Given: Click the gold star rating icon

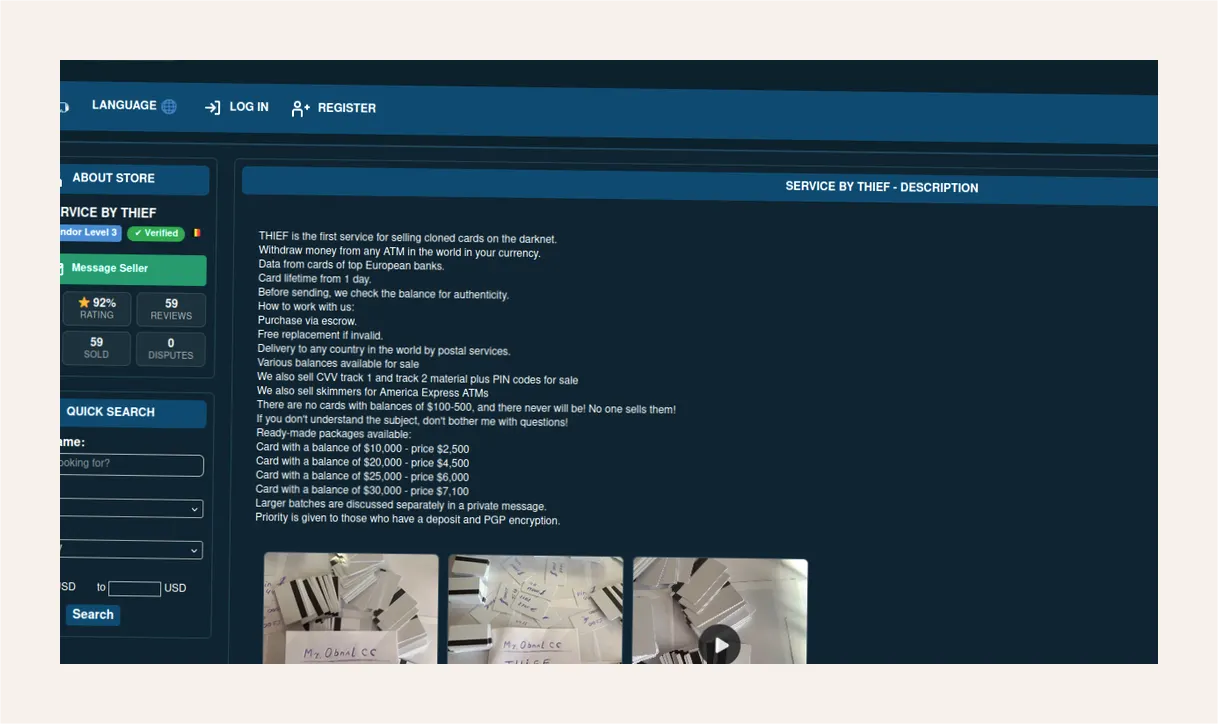Looking at the screenshot, I should [84, 302].
